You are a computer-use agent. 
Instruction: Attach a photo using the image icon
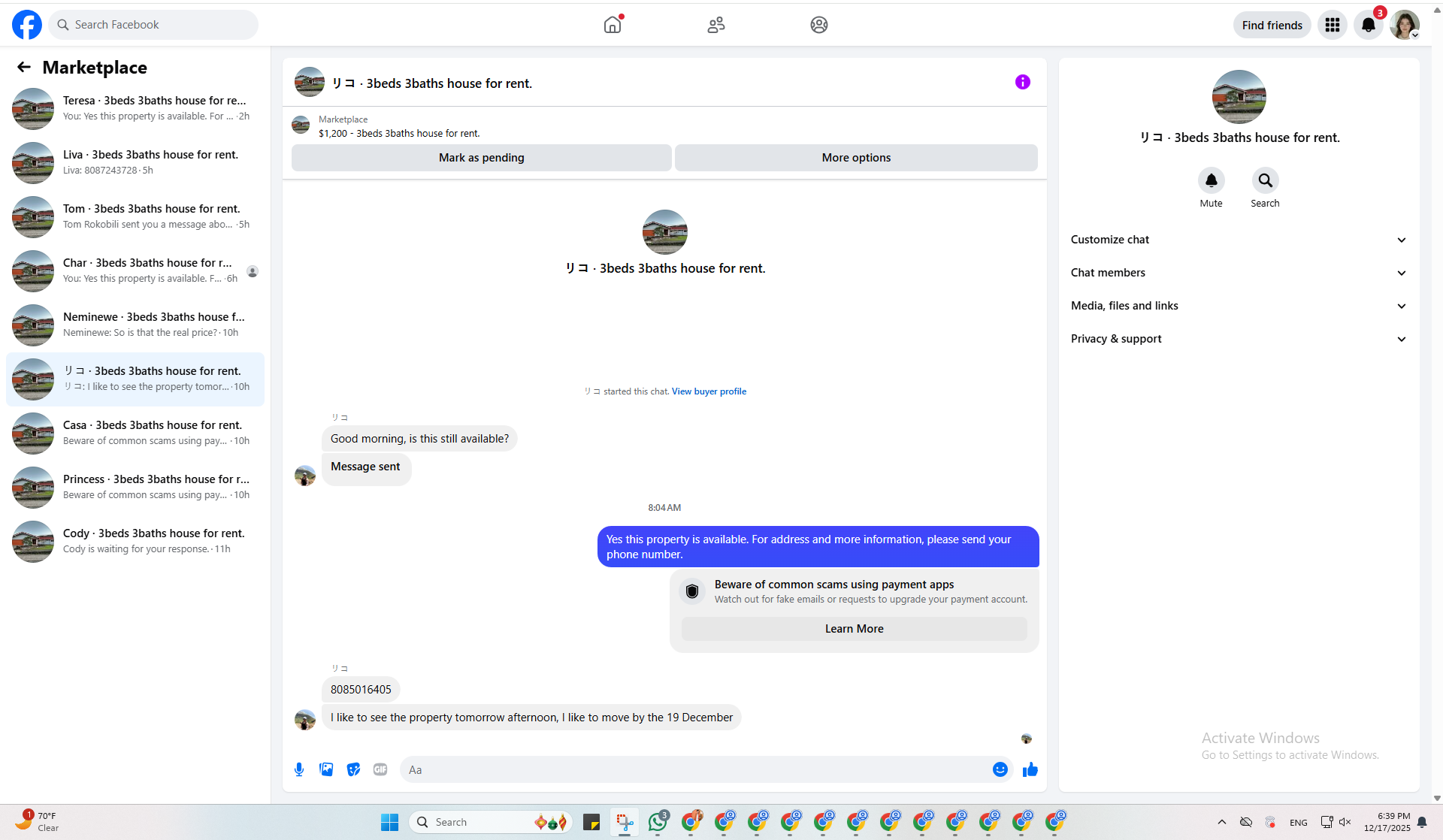click(x=326, y=769)
